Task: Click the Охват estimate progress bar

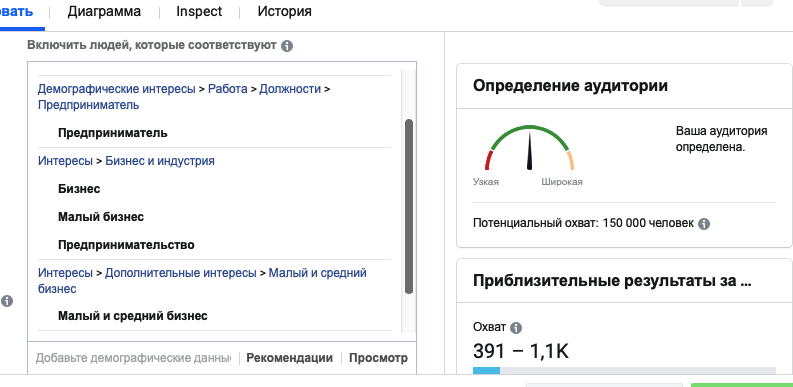Action: [624, 370]
